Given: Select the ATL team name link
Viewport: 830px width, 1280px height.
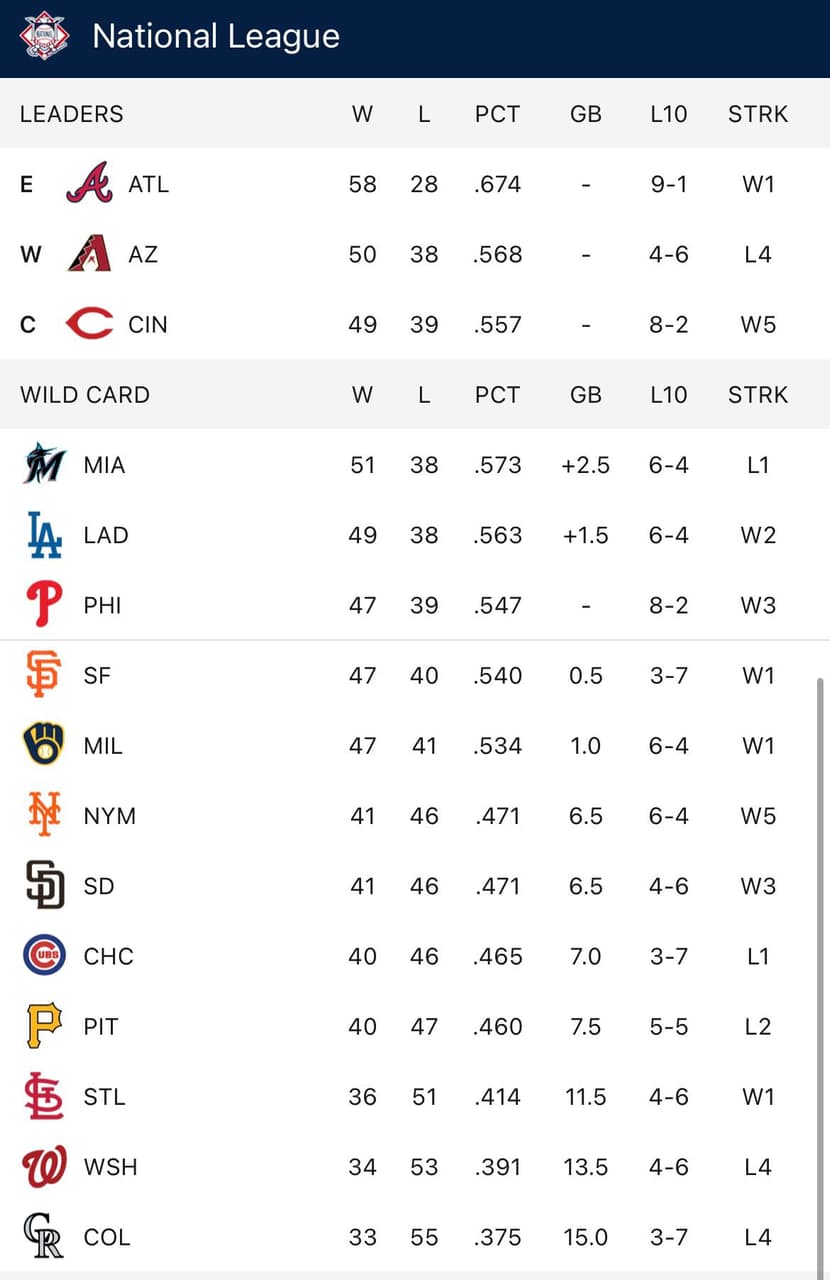Looking at the screenshot, I should point(148,184).
